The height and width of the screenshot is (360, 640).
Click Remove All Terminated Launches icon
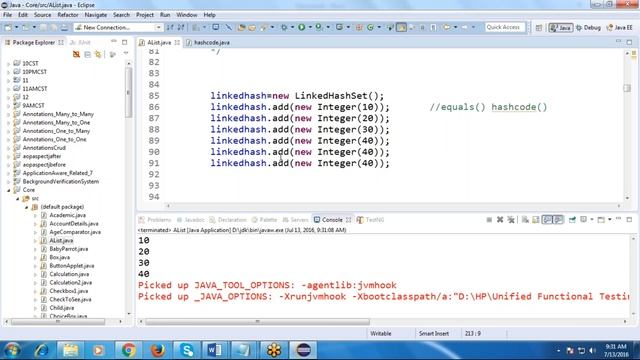click(511, 220)
